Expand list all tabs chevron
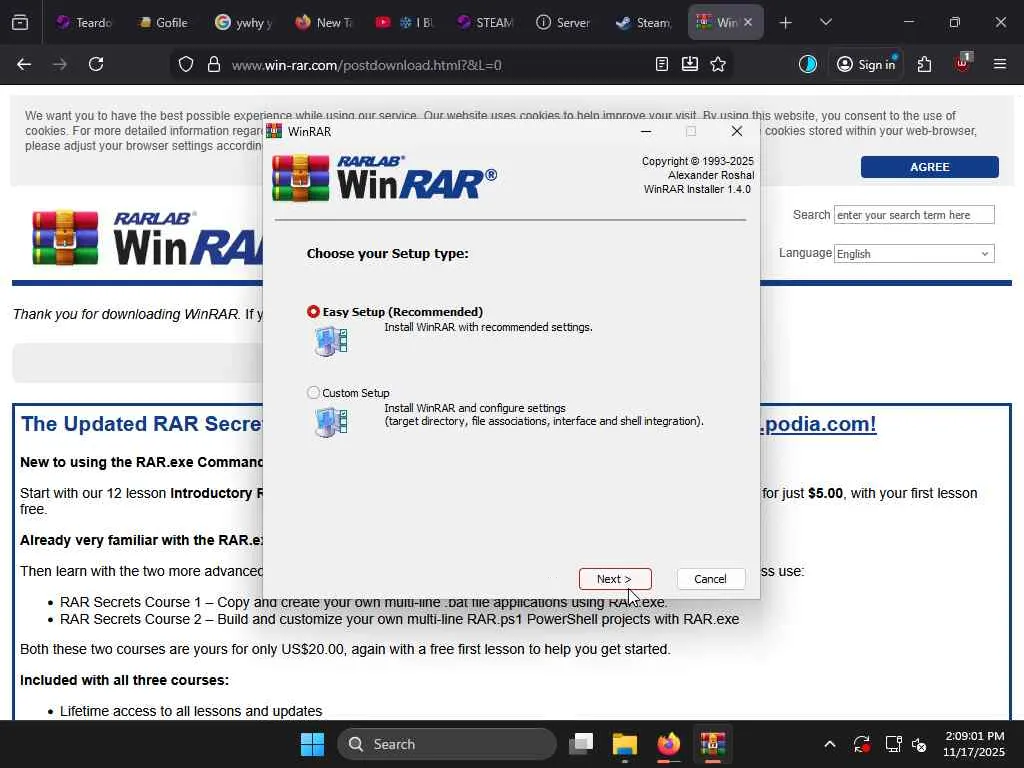This screenshot has height=768, width=1024. click(x=825, y=23)
